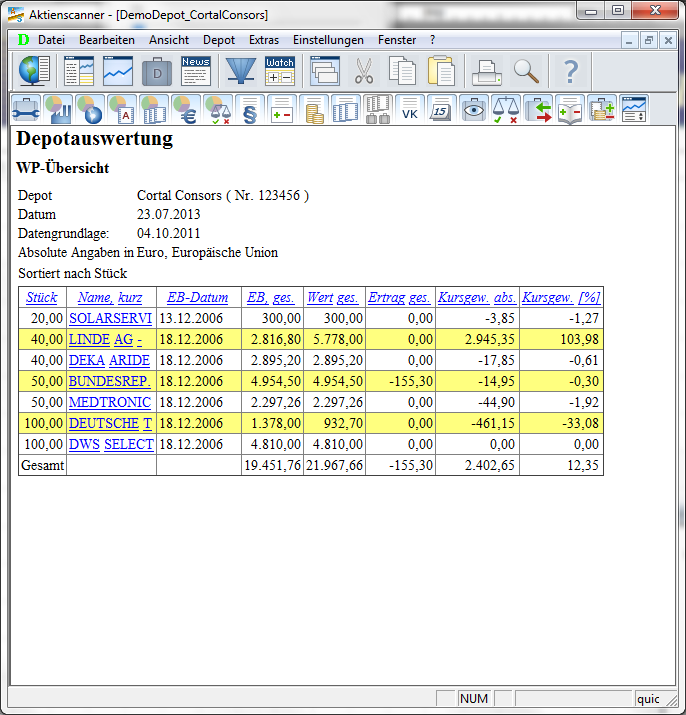Open the DWS SELECT security link
686x715 pixels.
pyautogui.click(x=111, y=444)
